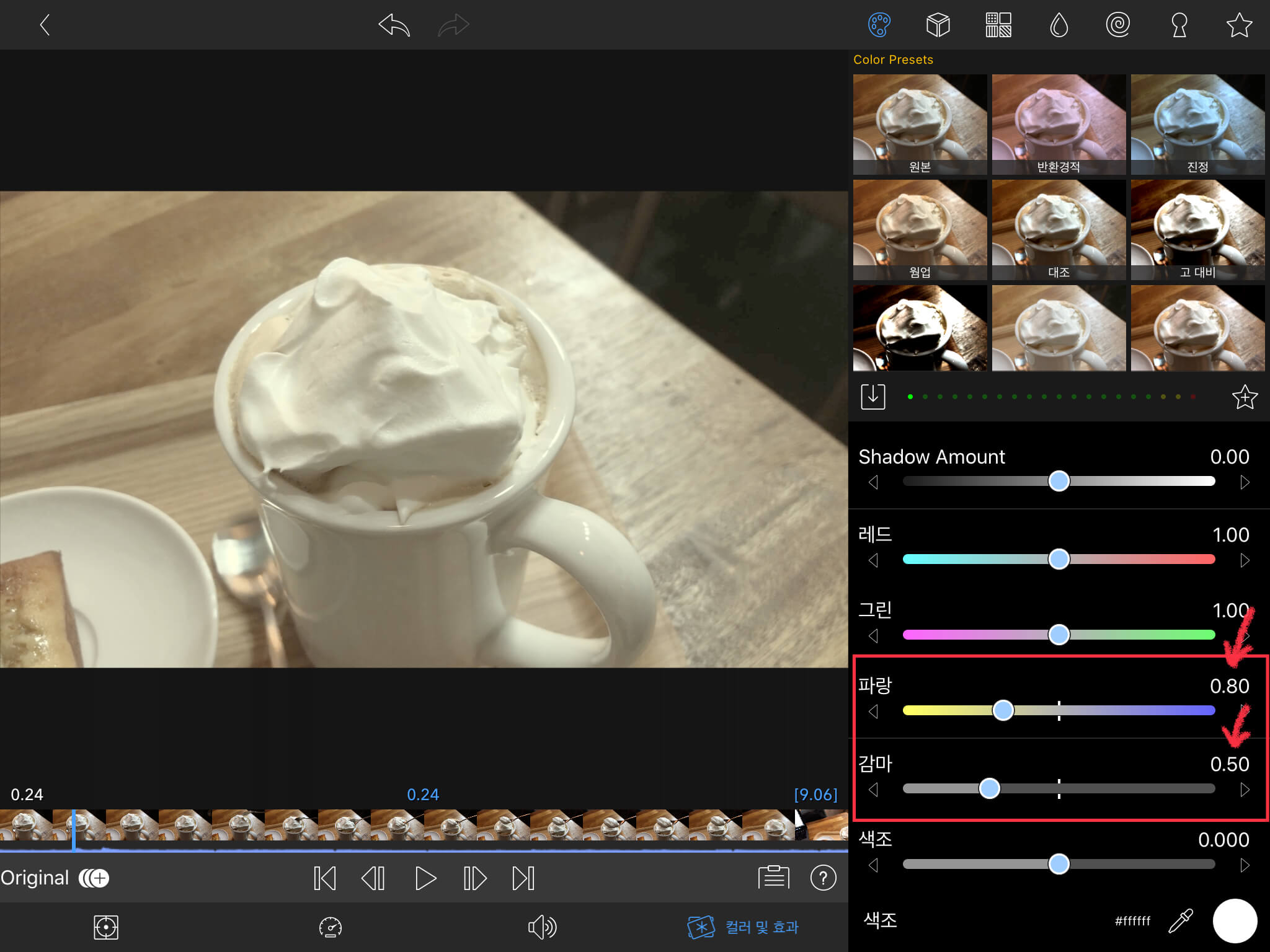1270x952 pixels.
Task: Go back with the top-left chevron
Action: coord(44,25)
